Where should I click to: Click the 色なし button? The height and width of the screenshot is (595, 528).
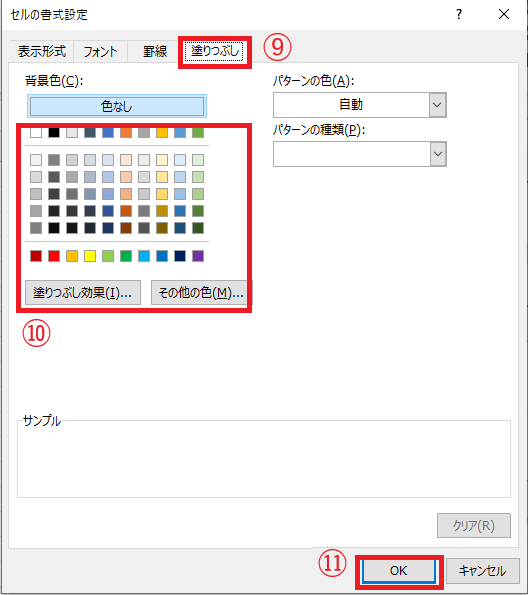117,106
